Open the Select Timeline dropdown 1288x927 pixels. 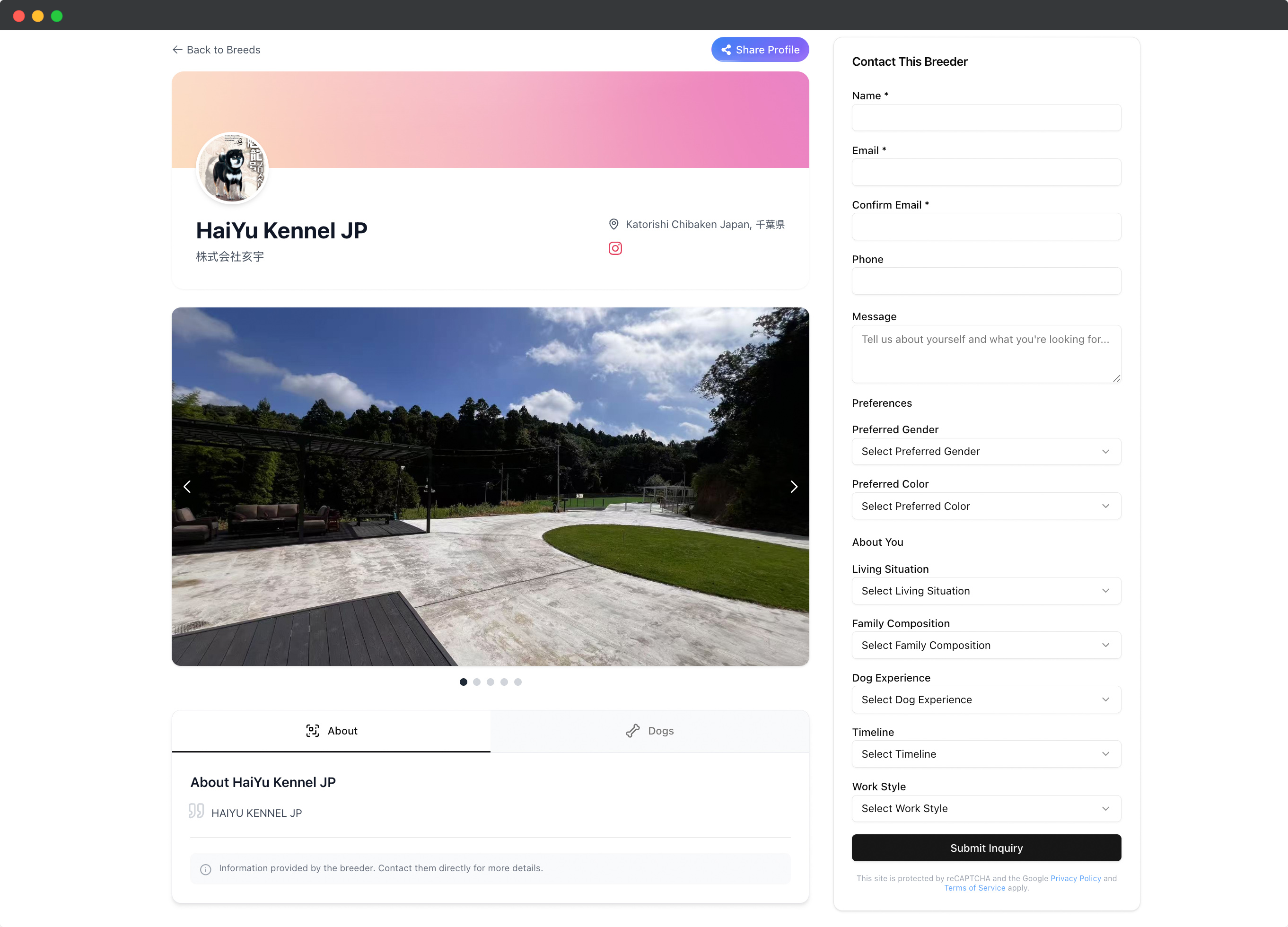[x=986, y=754]
